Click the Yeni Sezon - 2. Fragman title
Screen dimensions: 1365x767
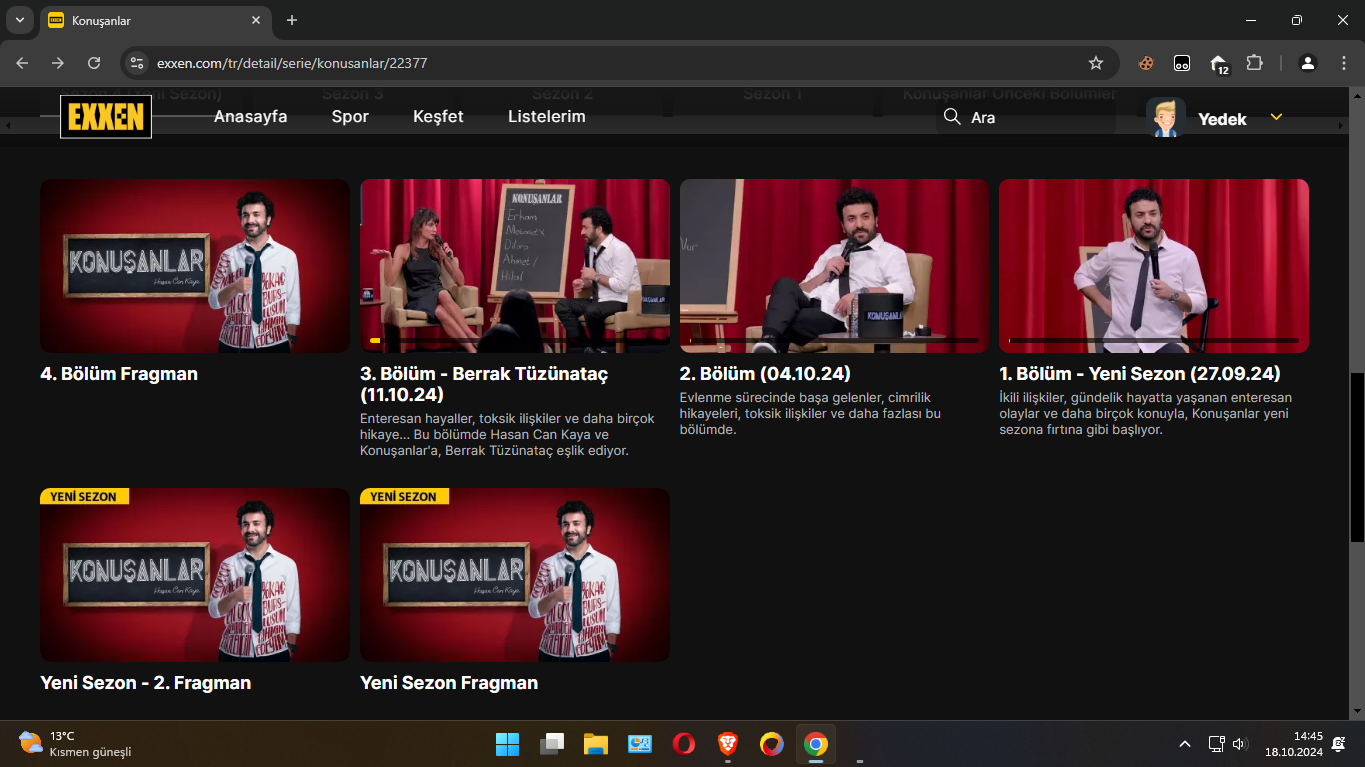point(146,683)
